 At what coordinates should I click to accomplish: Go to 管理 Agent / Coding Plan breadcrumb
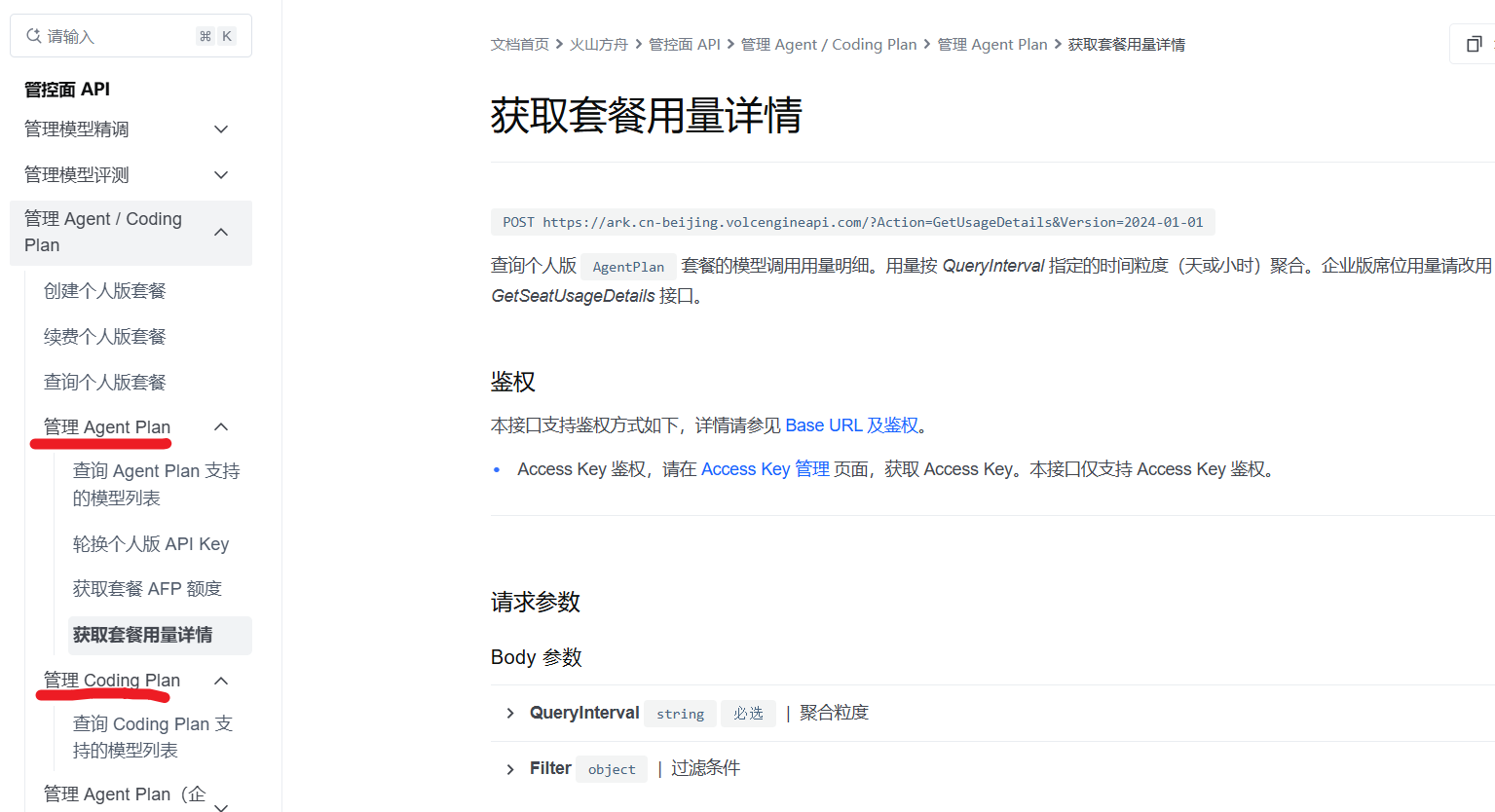click(829, 45)
